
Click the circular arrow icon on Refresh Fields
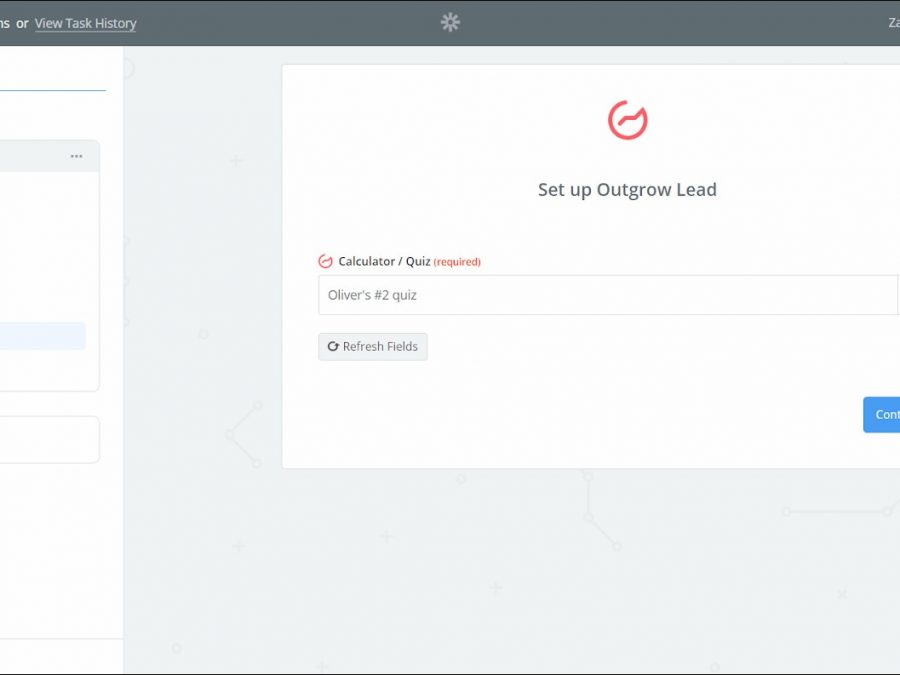pos(333,347)
